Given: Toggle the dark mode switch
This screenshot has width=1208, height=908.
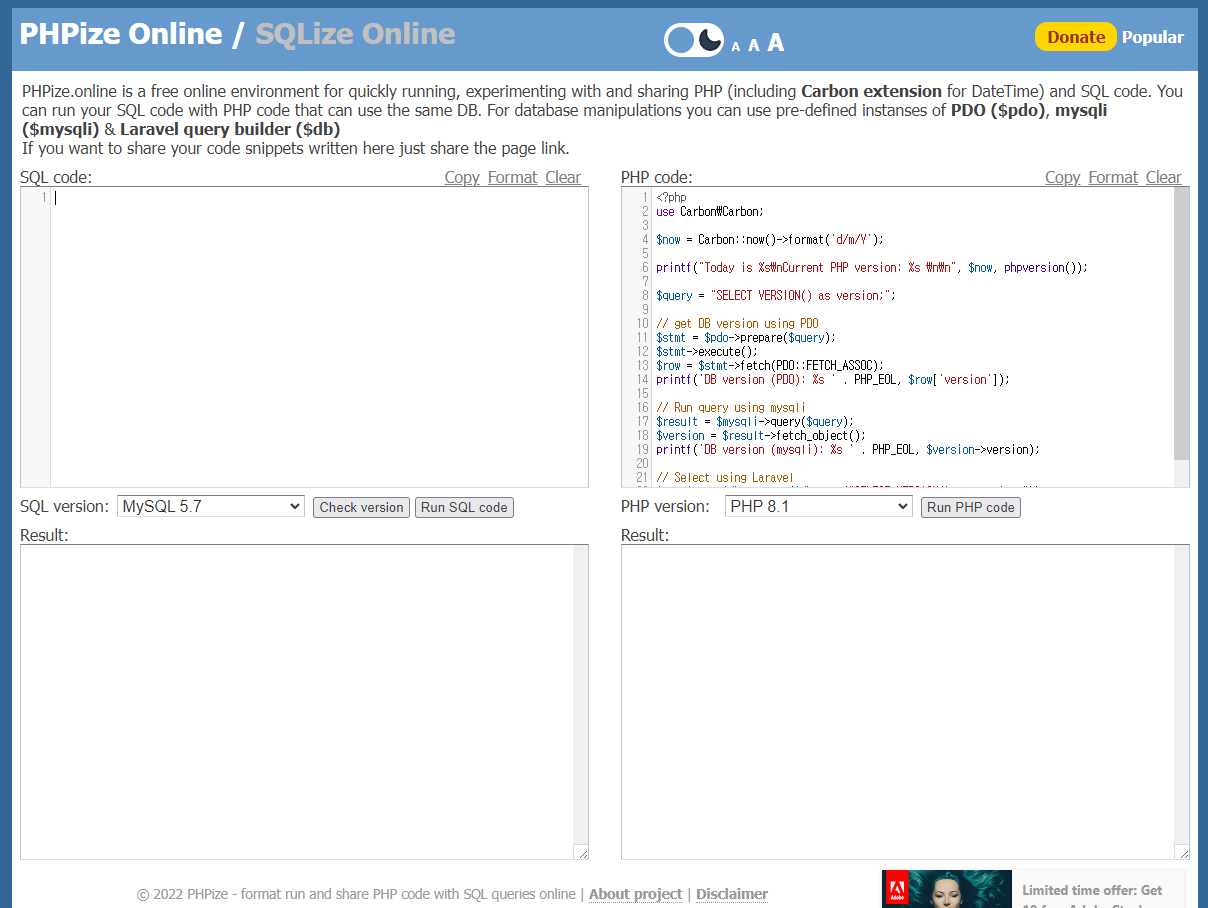Looking at the screenshot, I should (x=694, y=40).
